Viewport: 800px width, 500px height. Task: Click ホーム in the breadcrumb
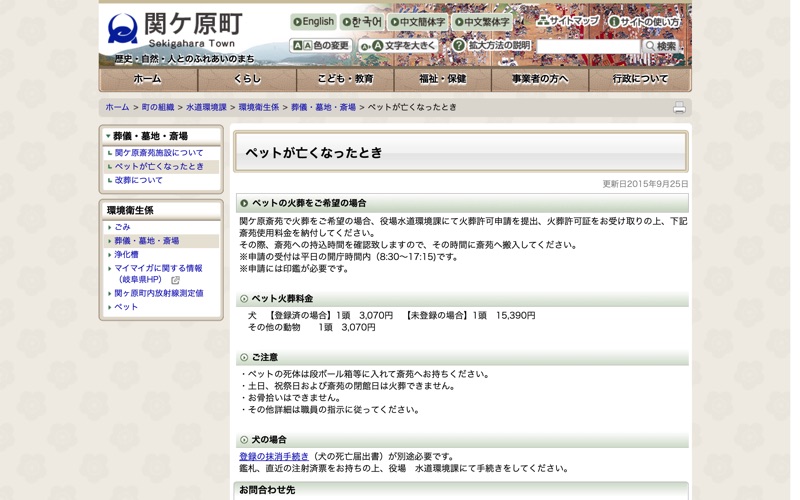click(117, 107)
